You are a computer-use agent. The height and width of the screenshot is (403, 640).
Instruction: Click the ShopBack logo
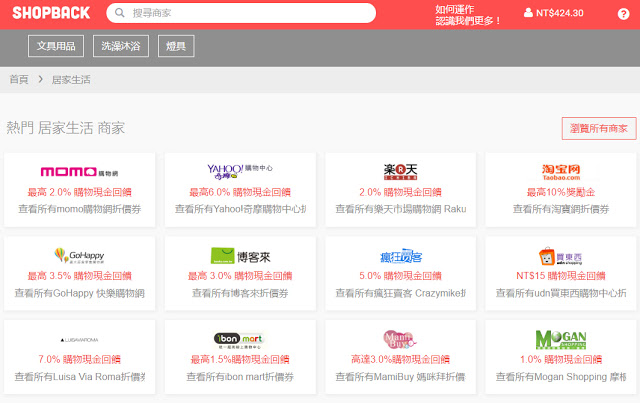50,12
